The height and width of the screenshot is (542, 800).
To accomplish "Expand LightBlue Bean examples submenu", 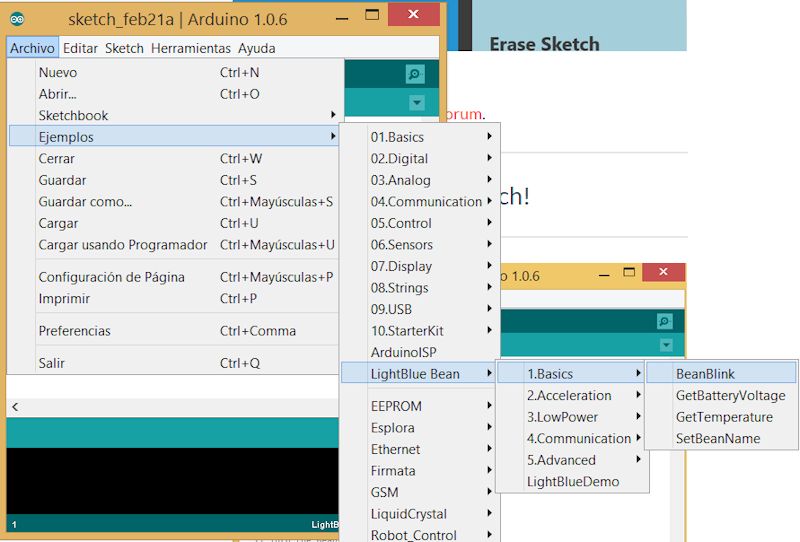I will (x=420, y=374).
